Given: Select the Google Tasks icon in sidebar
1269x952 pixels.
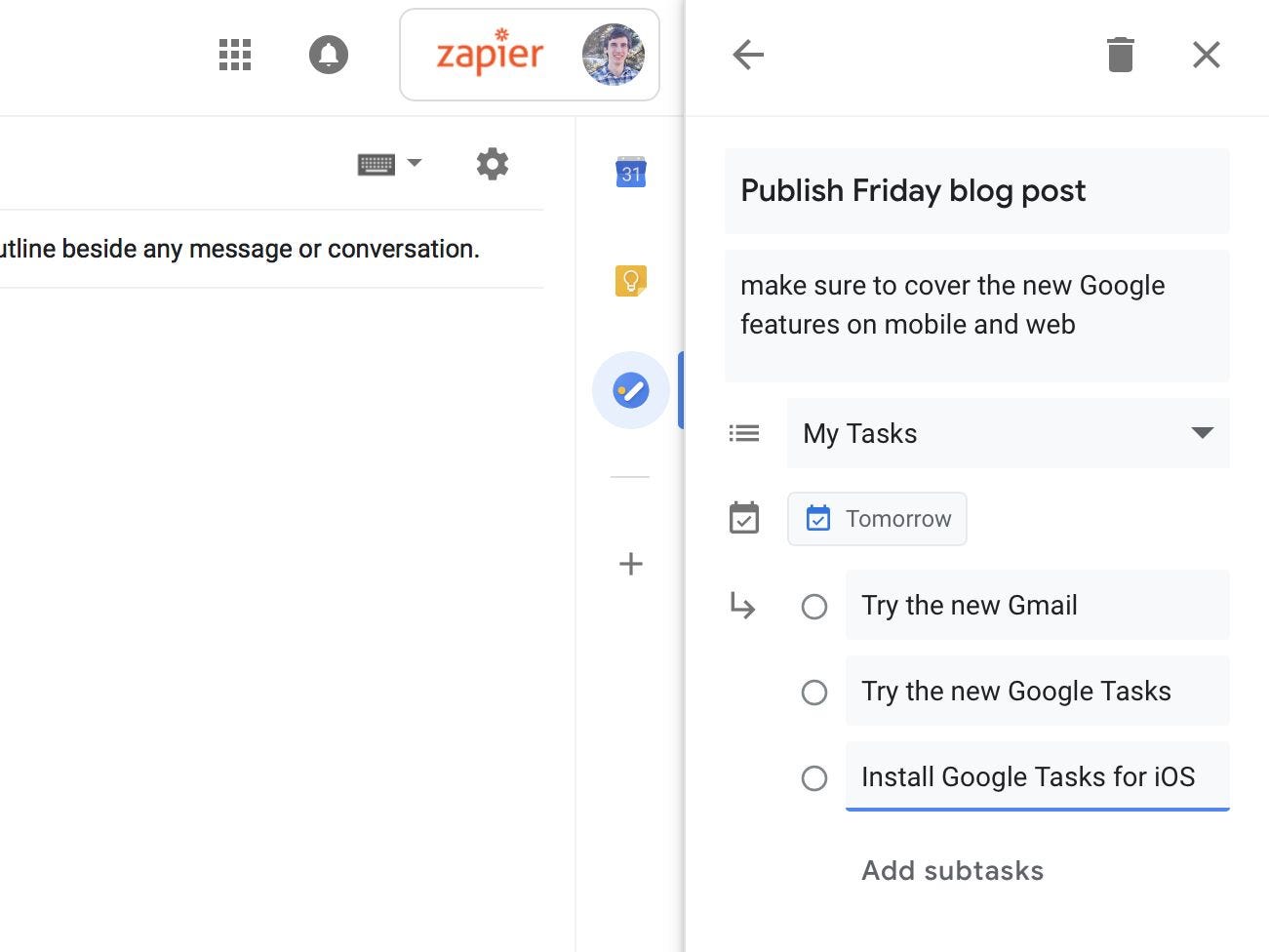Looking at the screenshot, I should pyautogui.click(x=630, y=389).
